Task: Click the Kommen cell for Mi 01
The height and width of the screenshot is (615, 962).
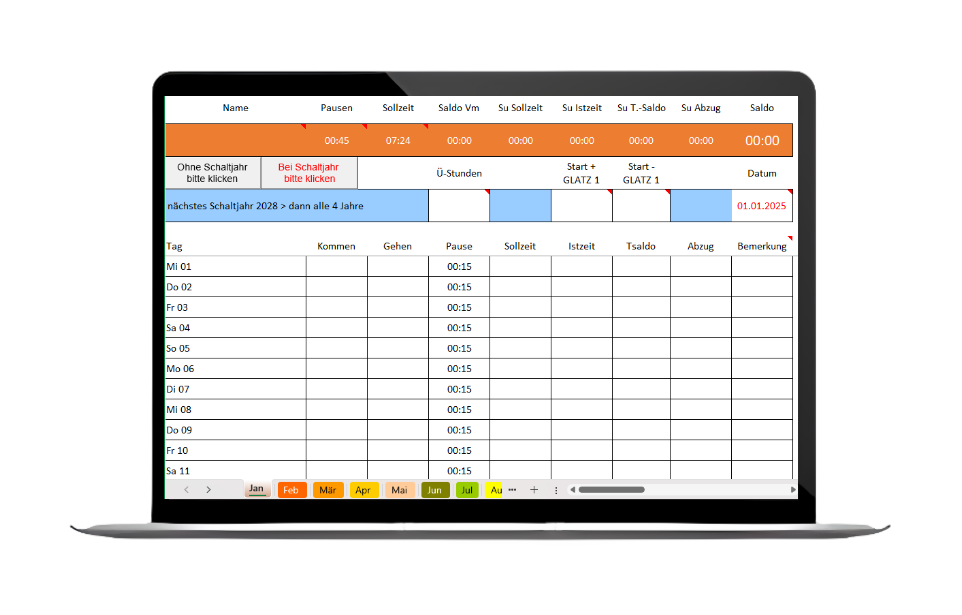Action: coord(336,266)
